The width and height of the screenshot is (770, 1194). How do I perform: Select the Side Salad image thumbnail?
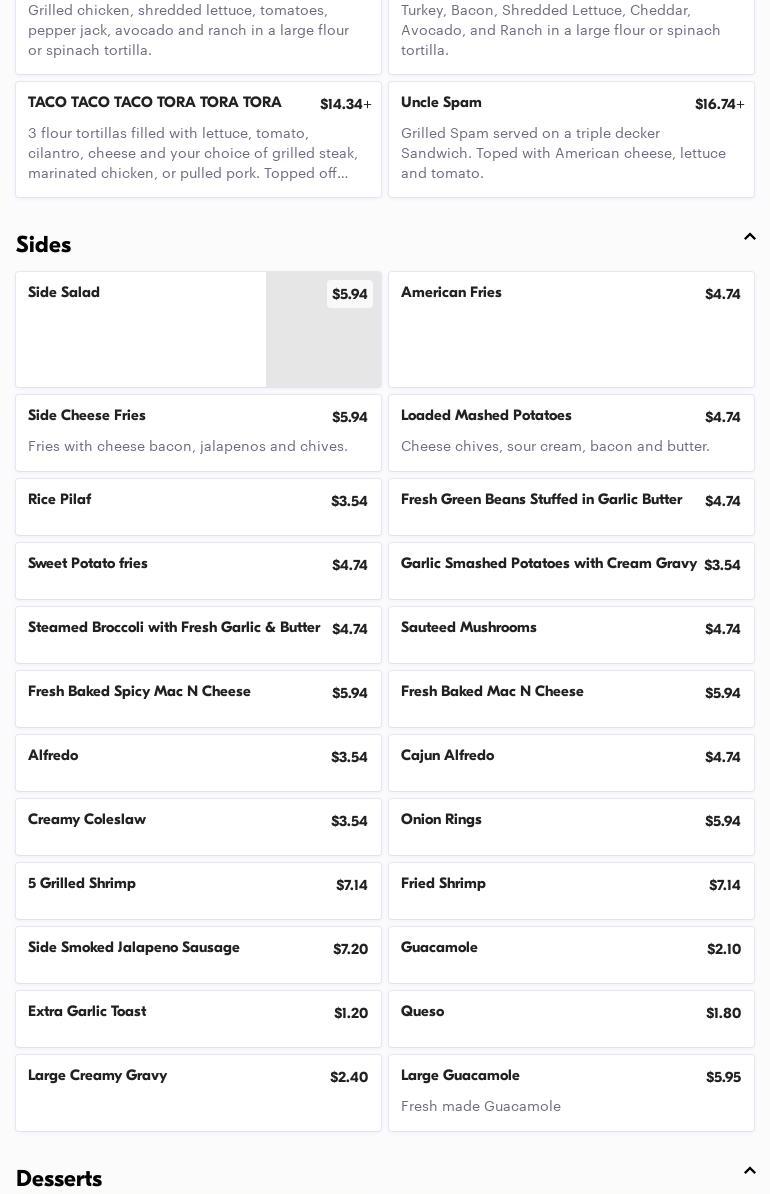click(x=322, y=340)
